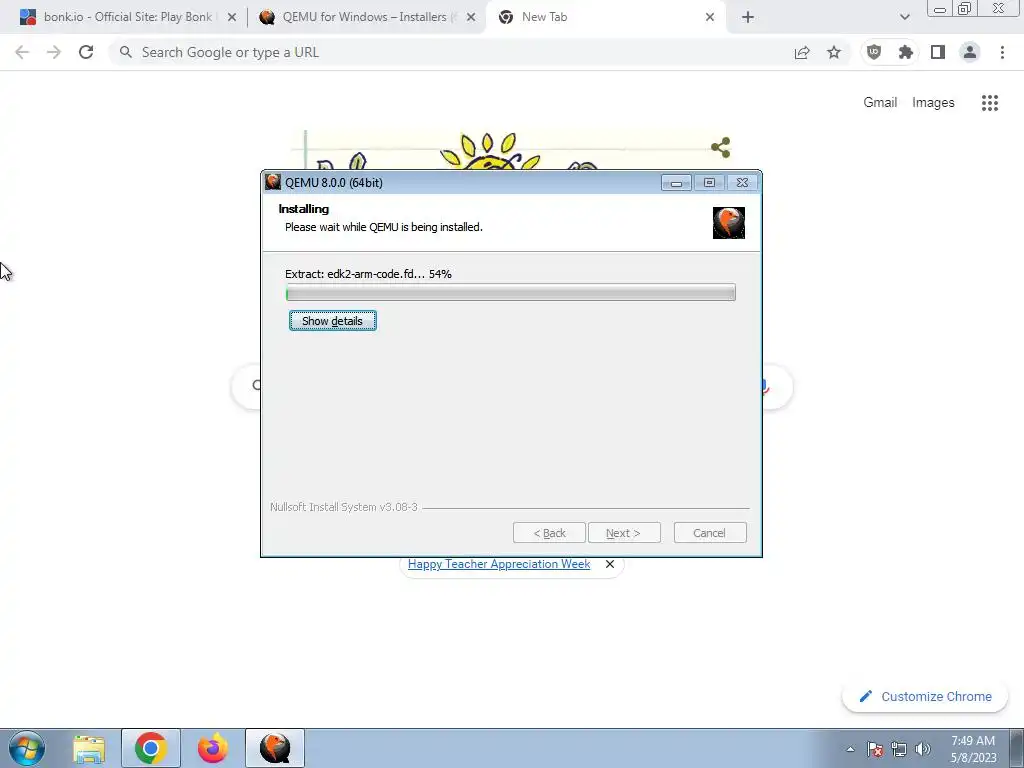
Task: Click the QEMU installer taskbar icon
Action: [275, 748]
